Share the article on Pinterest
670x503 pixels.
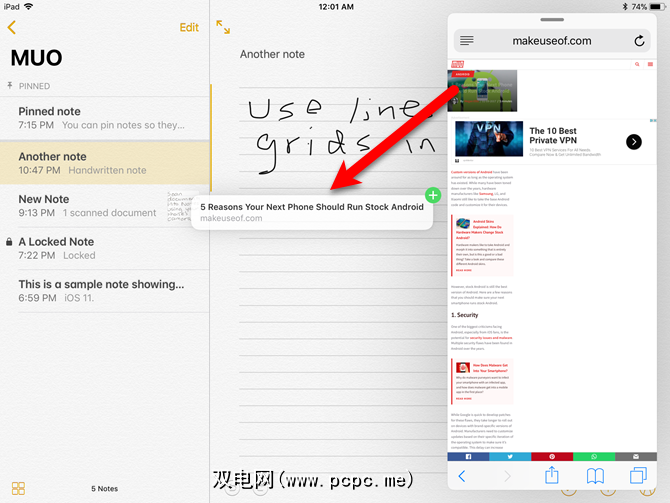pyautogui.click(x=552, y=456)
